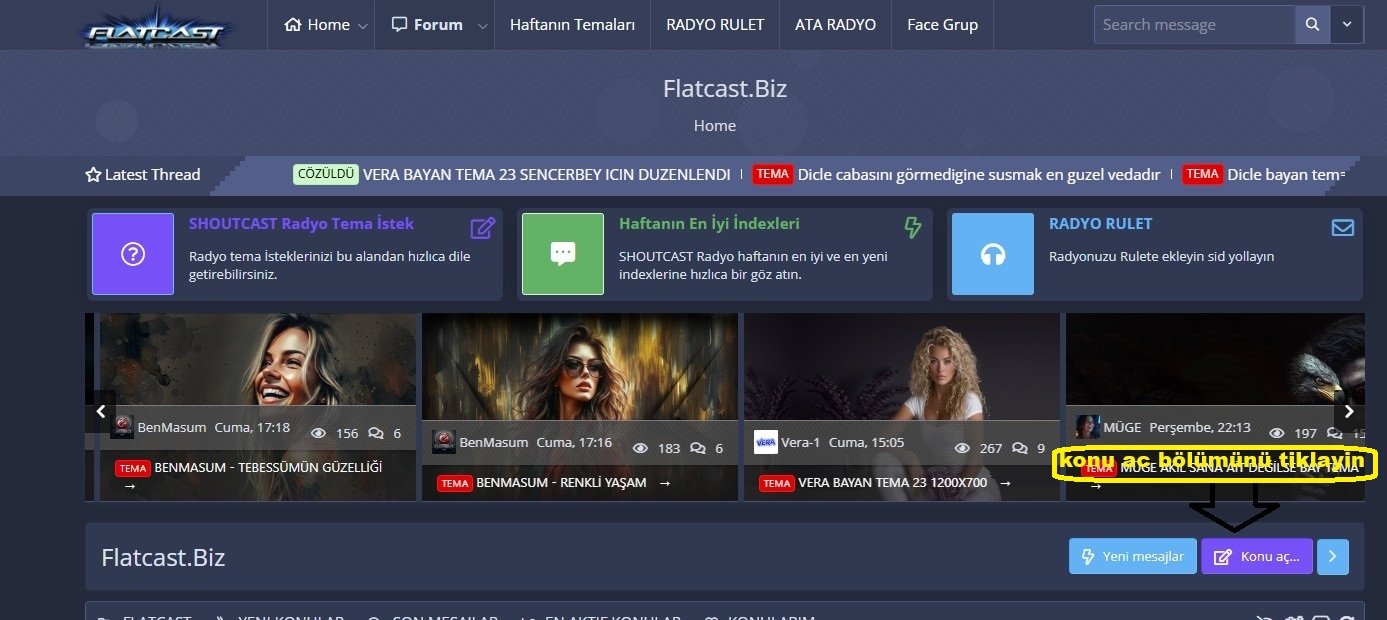1387x620 pixels.
Task: Open SHOUTCAST Radyo Tema İstek link
Action: pos(301,224)
